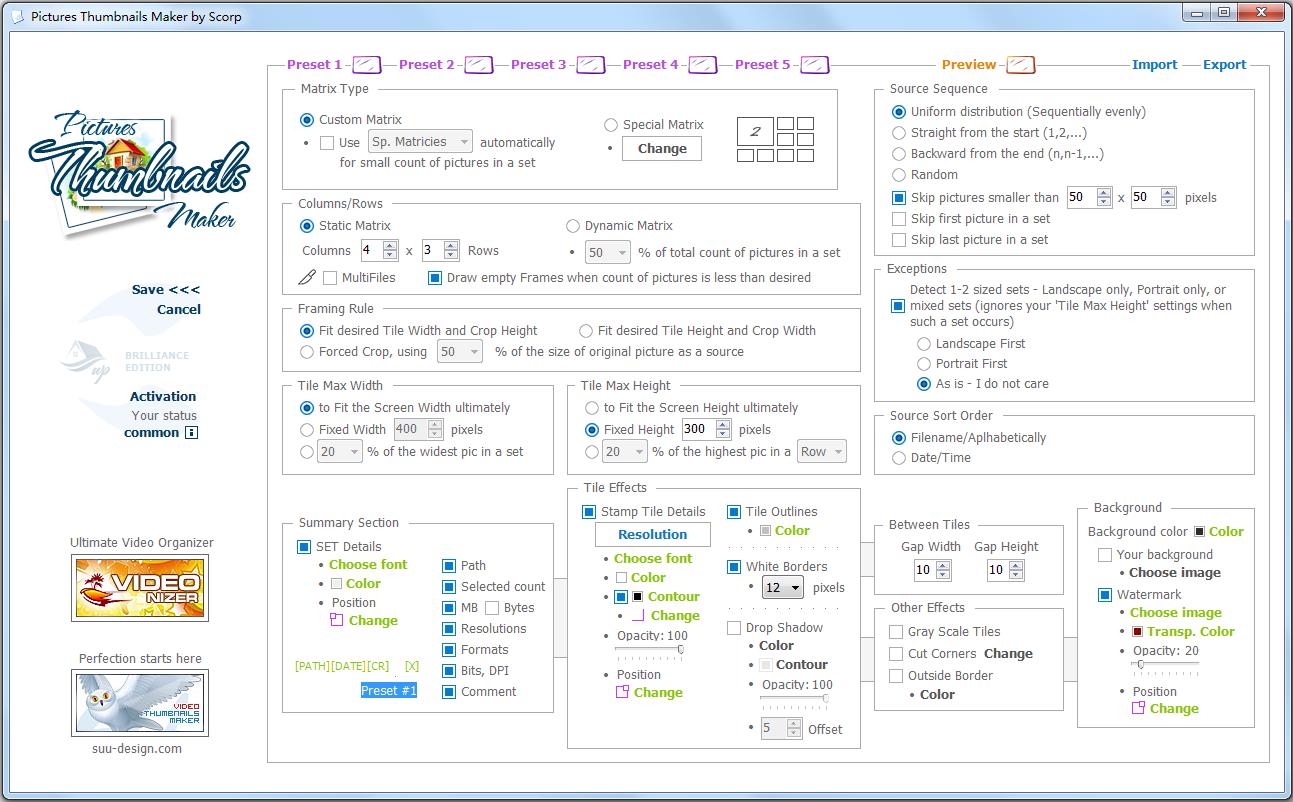
Task: Click the selected Preset #1 name field
Action: tap(389, 691)
